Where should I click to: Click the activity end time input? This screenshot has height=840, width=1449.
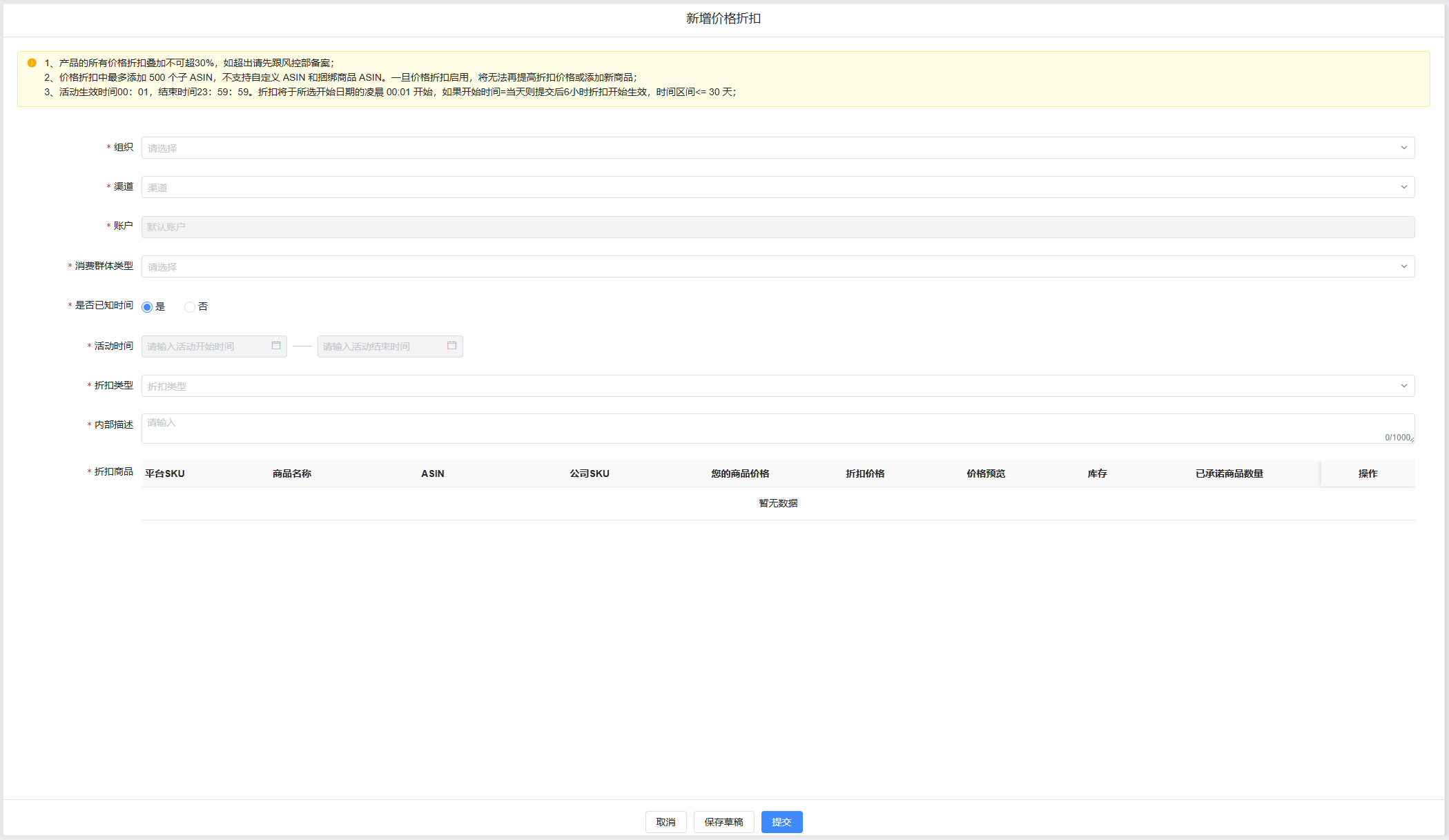click(x=383, y=346)
